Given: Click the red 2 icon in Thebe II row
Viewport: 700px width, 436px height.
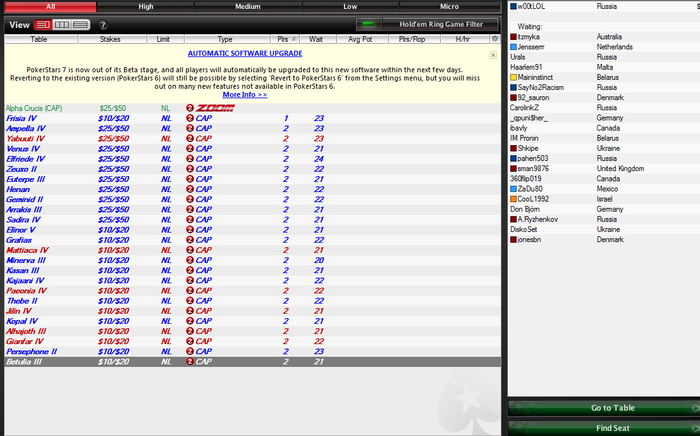Looking at the screenshot, I should click(190, 301).
